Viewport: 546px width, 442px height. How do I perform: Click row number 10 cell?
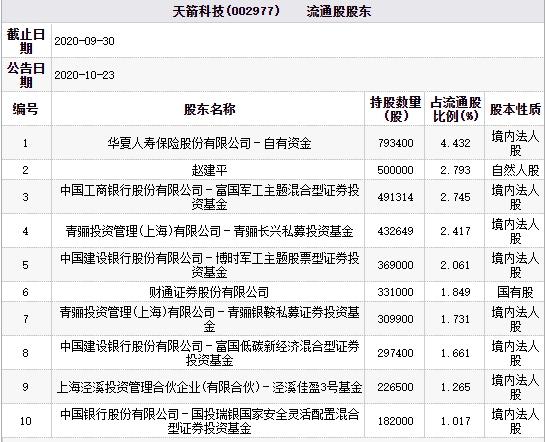(x=25, y=421)
